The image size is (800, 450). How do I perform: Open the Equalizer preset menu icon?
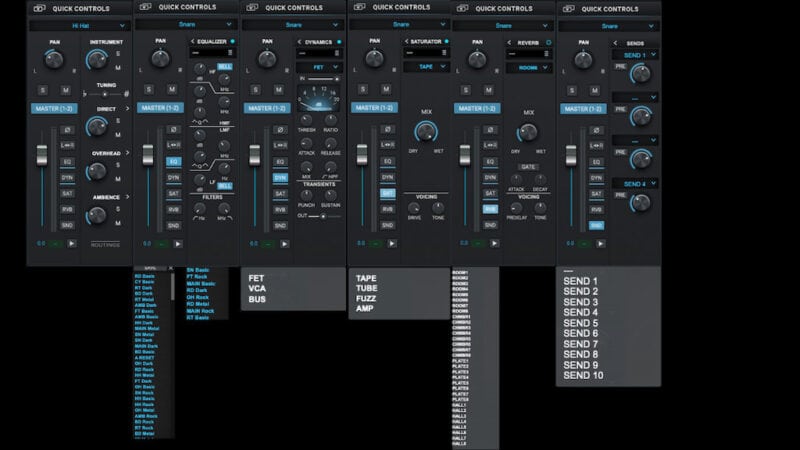pyautogui.click(x=230, y=53)
